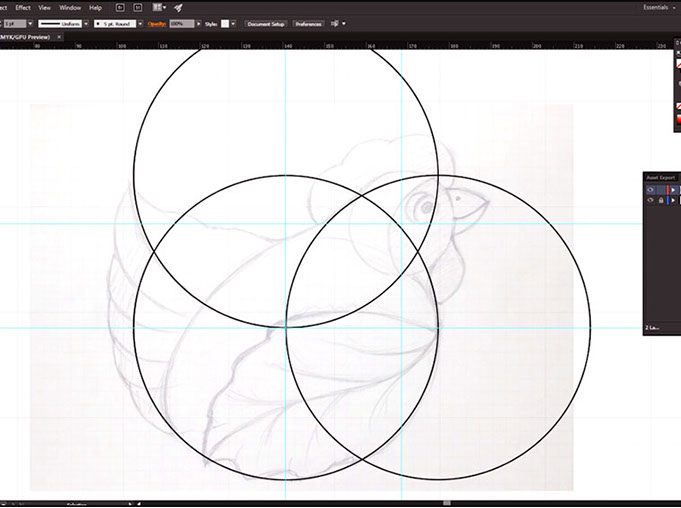Click the GPU performance rocket icon

point(178,7)
